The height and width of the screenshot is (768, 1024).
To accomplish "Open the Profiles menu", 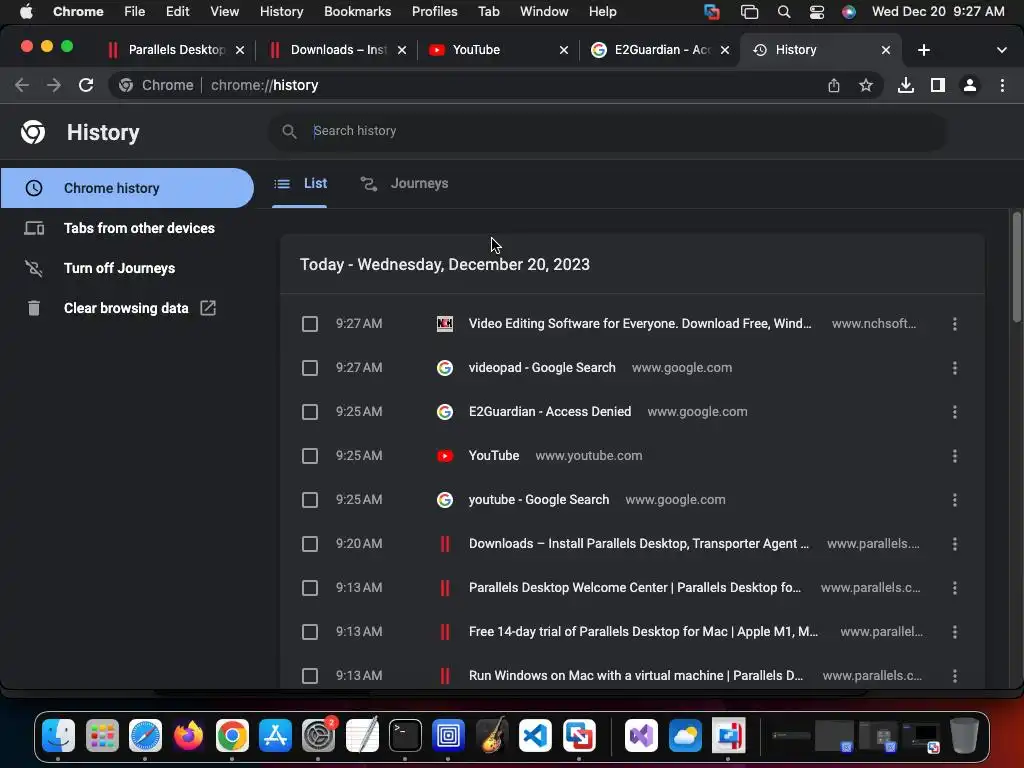I will pos(434,12).
